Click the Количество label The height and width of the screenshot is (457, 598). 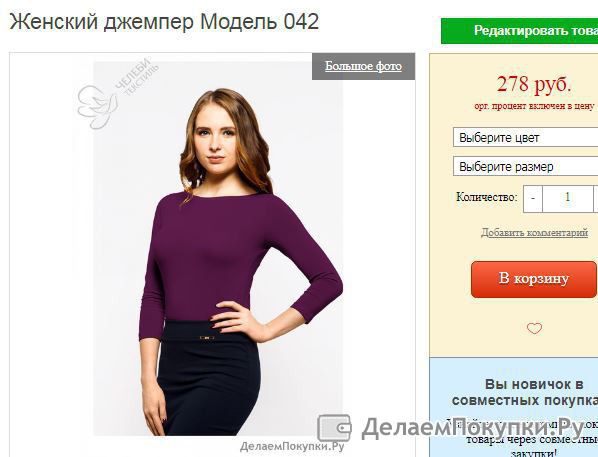pos(487,197)
